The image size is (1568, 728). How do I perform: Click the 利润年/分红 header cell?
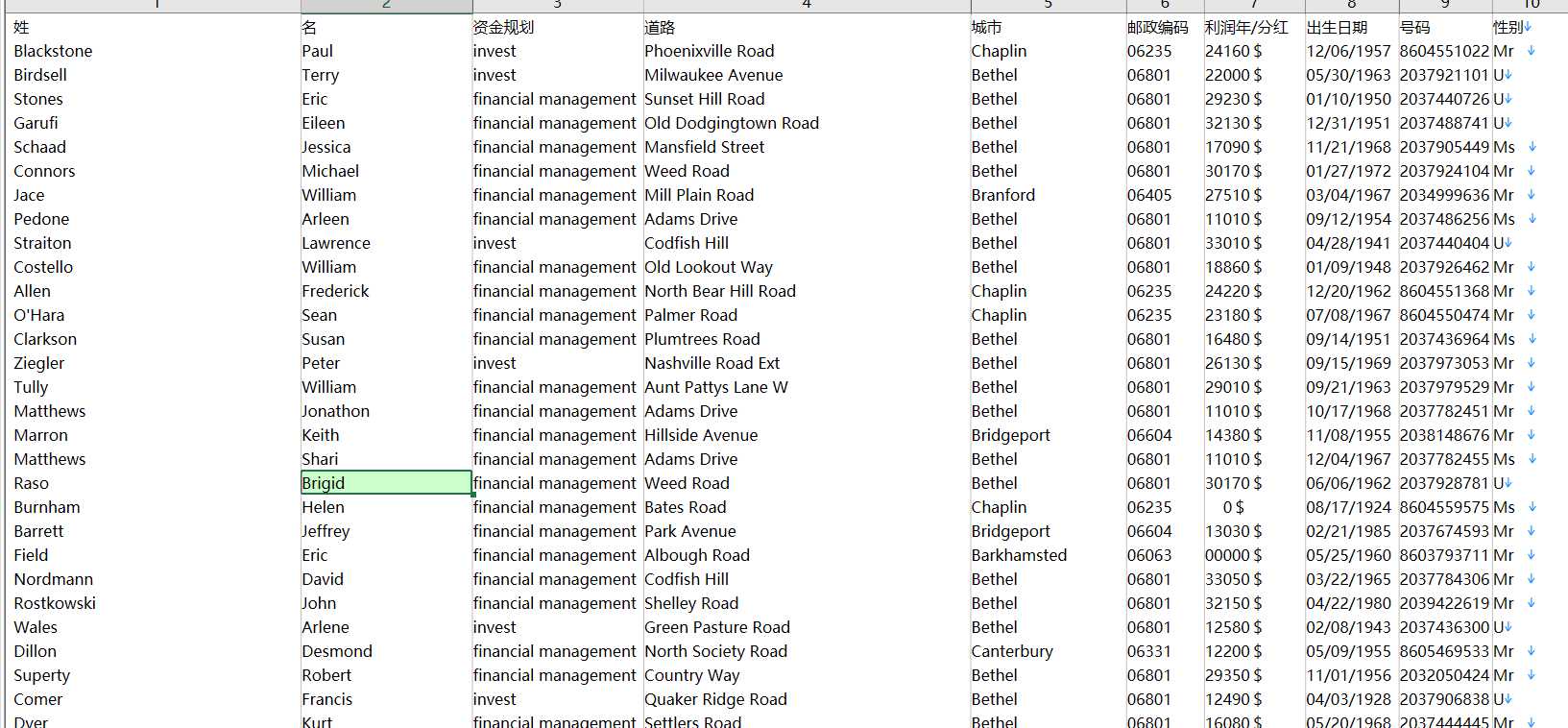[x=1254, y=27]
